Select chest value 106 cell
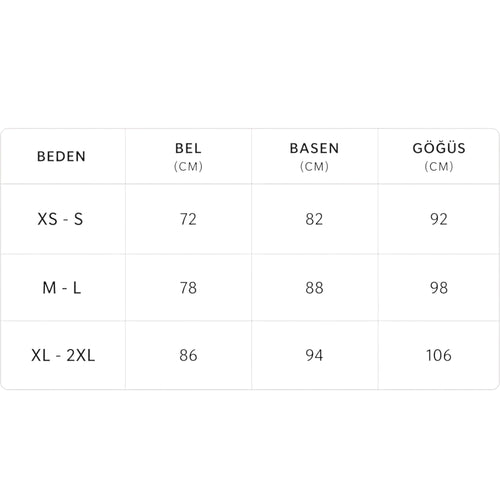Screen dimensions: 500x500 point(439,355)
